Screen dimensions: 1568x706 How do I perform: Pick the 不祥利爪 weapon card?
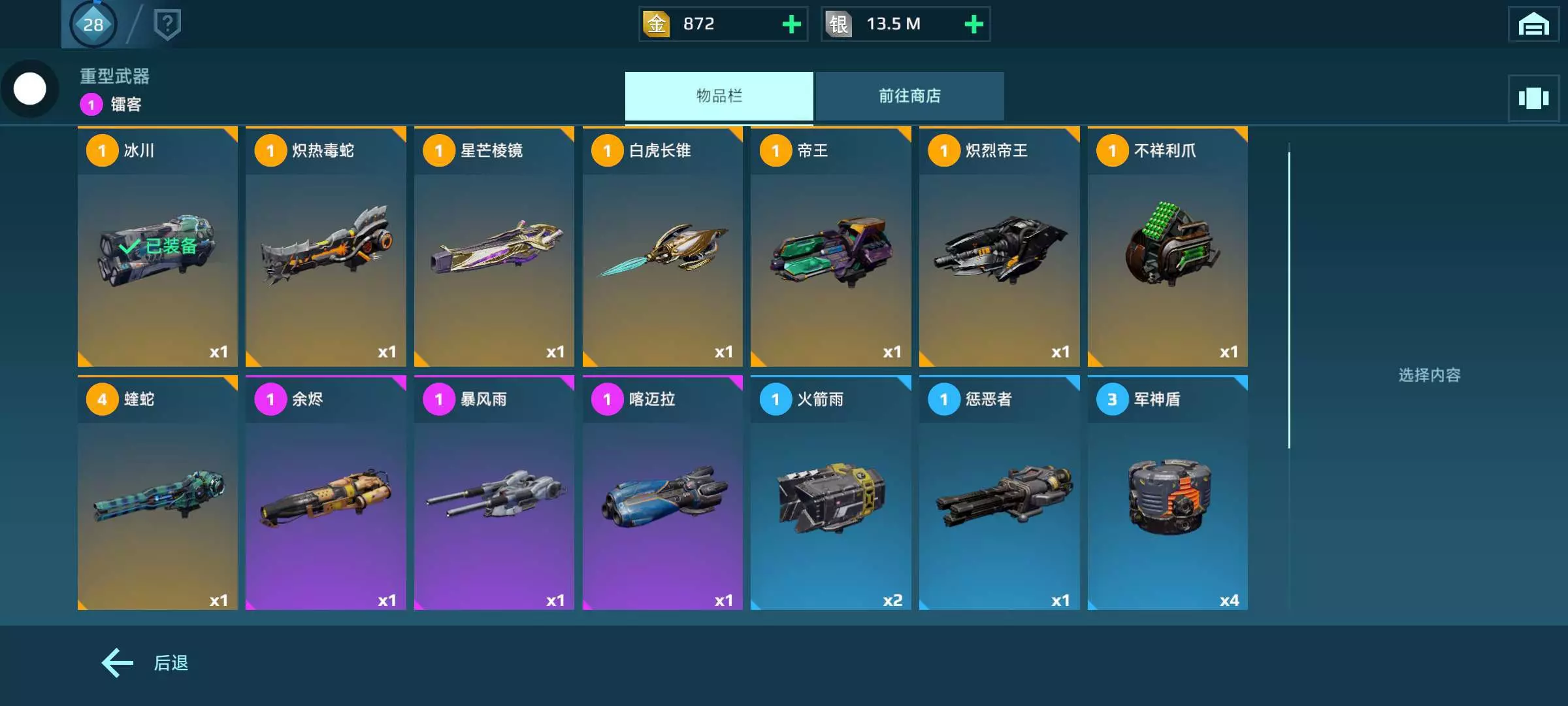pyautogui.click(x=1168, y=246)
